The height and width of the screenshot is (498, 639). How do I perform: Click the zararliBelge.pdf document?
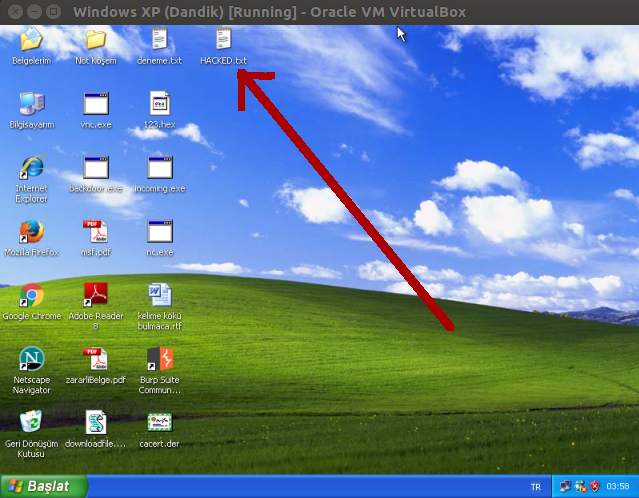[x=95, y=359]
